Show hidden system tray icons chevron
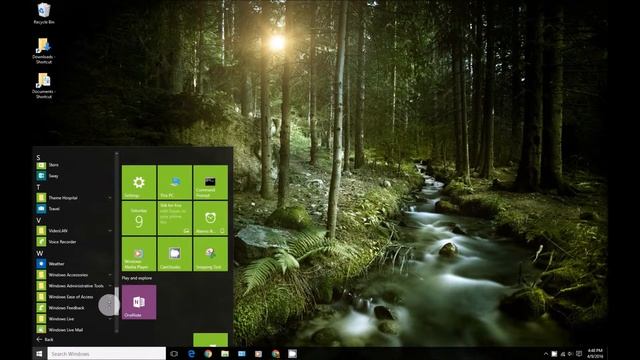The width and height of the screenshot is (640, 360). 546,354
